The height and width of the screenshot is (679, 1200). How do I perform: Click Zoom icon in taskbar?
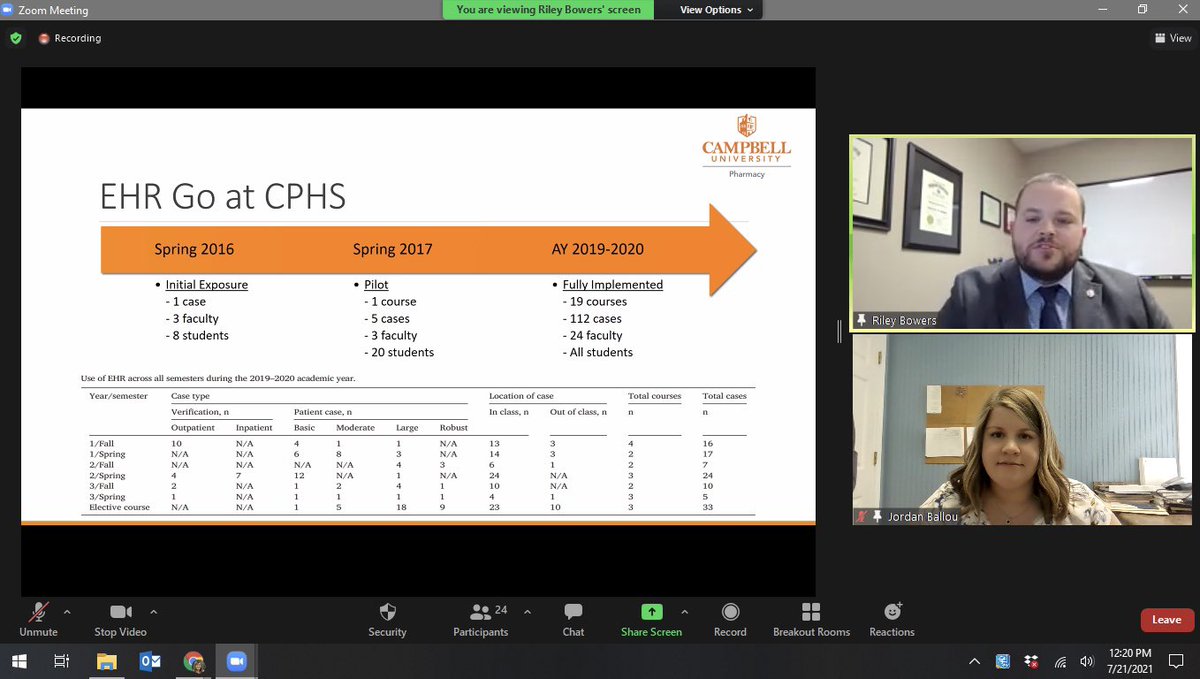coord(237,661)
